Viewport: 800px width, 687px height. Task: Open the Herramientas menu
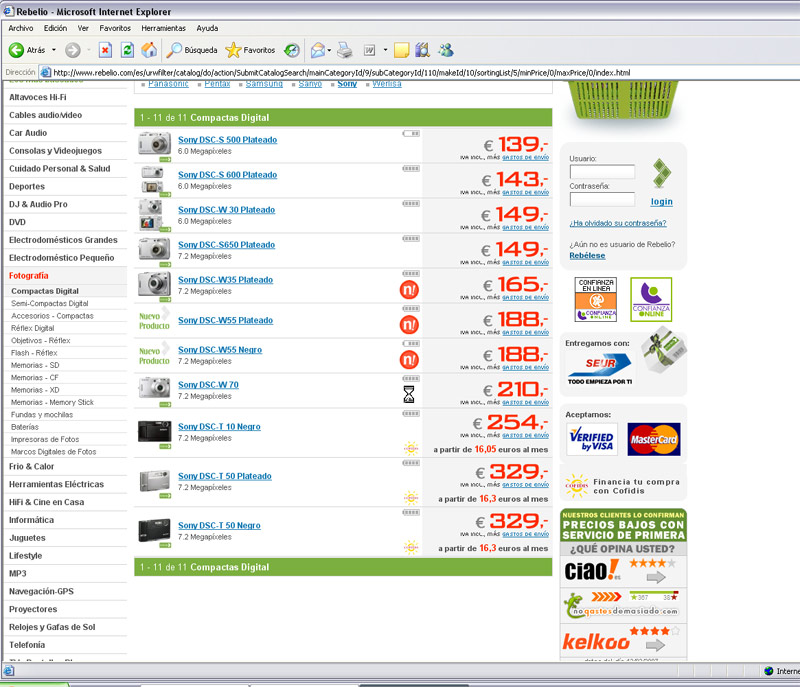[x=163, y=29]
